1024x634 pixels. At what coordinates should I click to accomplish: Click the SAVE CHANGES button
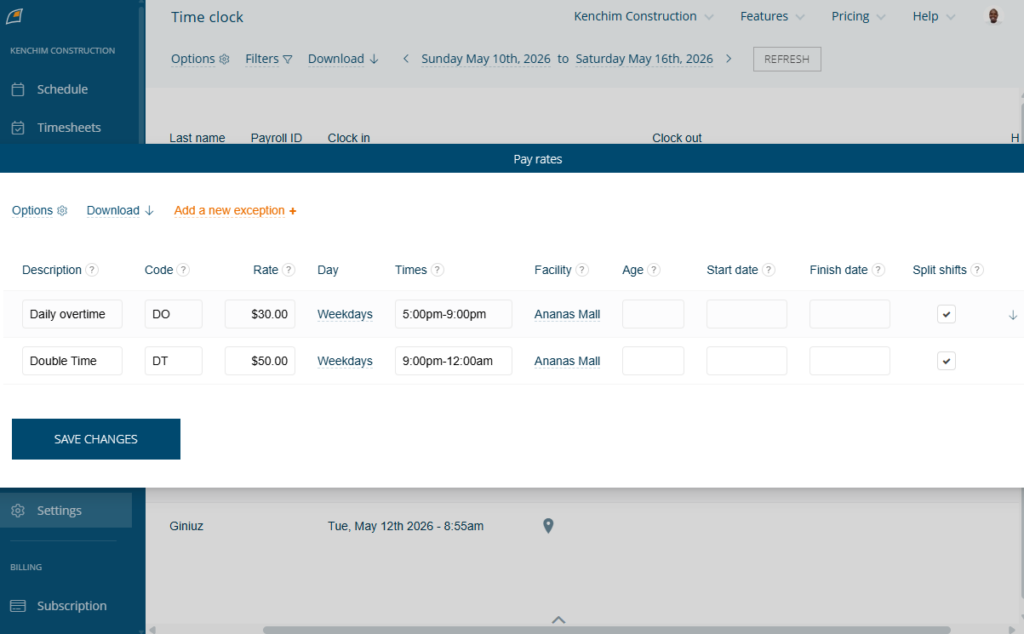tap(96, 439)
